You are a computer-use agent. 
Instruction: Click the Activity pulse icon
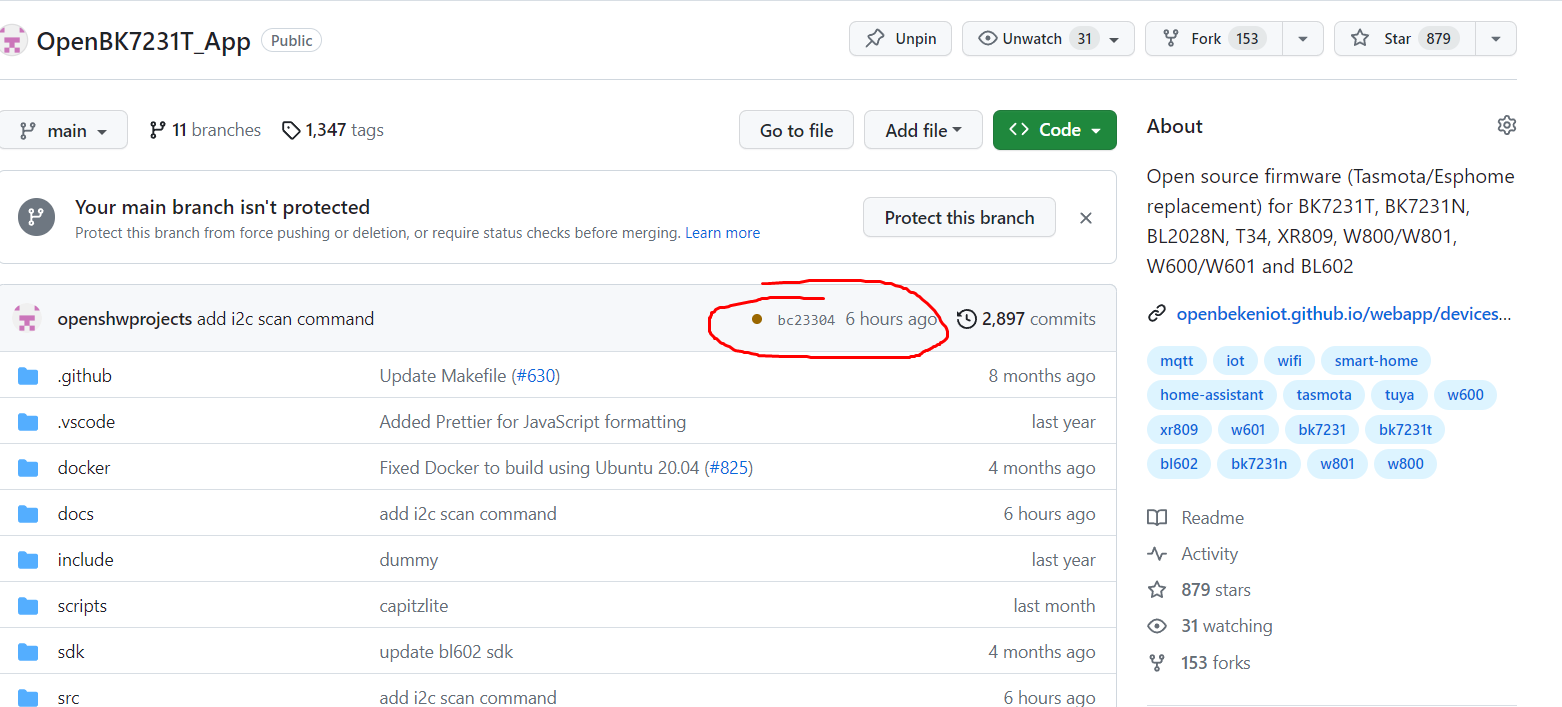(1157, 554)
